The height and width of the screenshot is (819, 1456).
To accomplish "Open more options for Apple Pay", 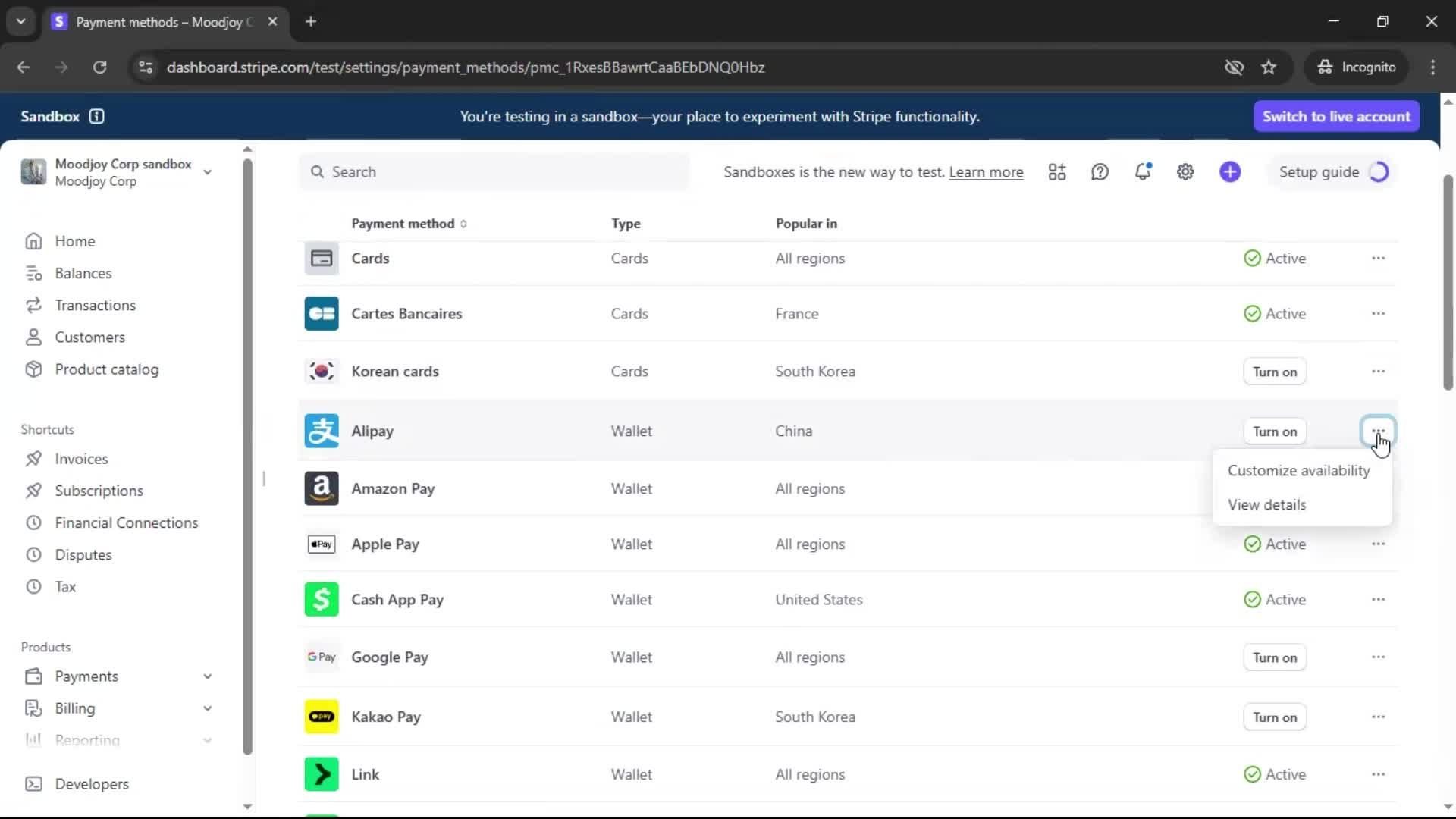I will (1378, 544).
